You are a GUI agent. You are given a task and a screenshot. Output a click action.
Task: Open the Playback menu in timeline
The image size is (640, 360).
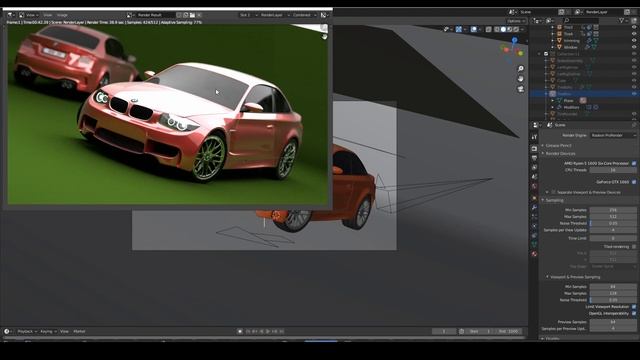(27, 331)
